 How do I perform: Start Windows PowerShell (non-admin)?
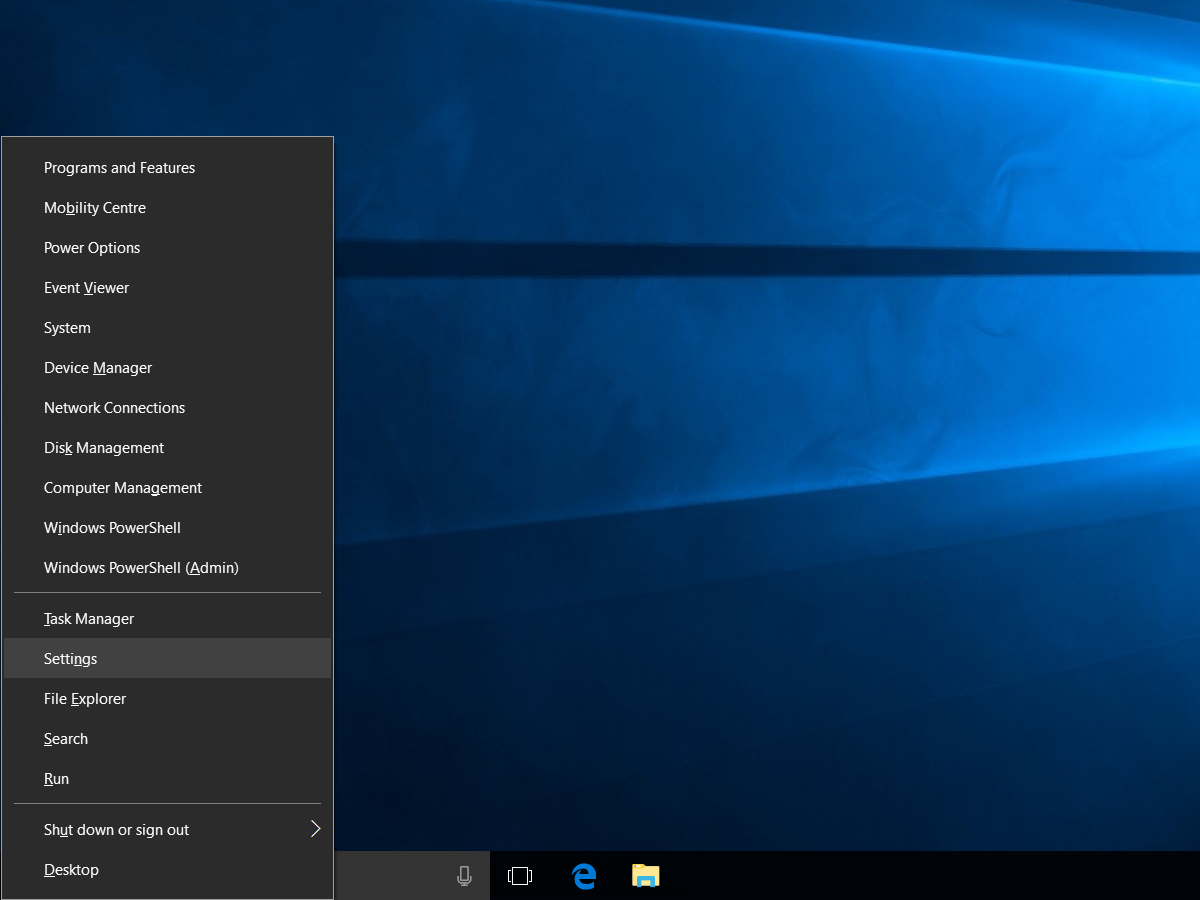coord(167,528)
